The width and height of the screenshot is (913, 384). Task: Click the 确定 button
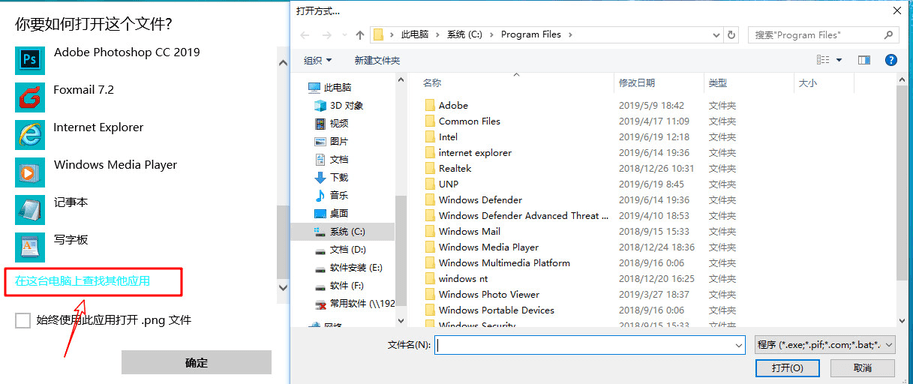click(x=196, y=363)
